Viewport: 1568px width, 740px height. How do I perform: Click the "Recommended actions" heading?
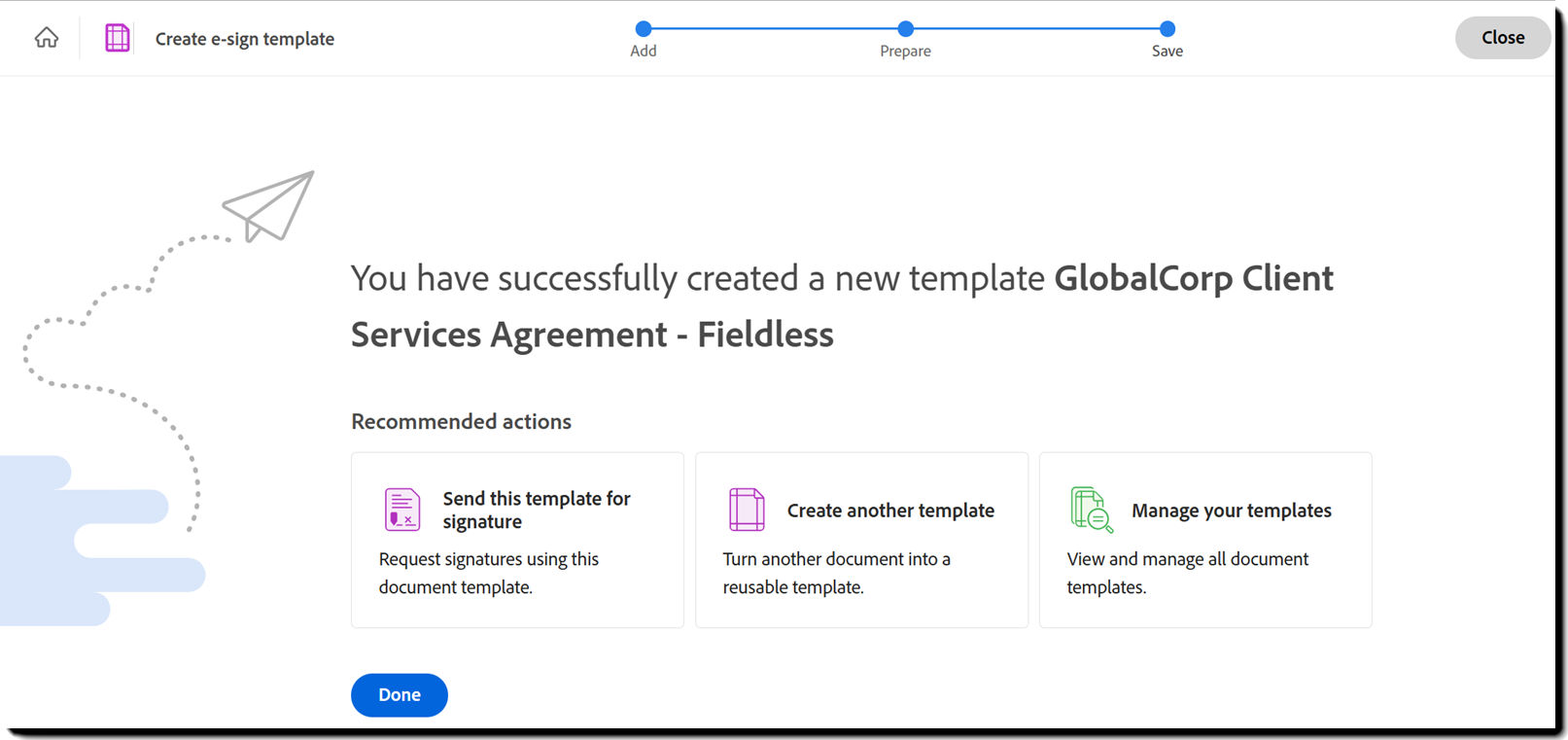coord(462,422)
